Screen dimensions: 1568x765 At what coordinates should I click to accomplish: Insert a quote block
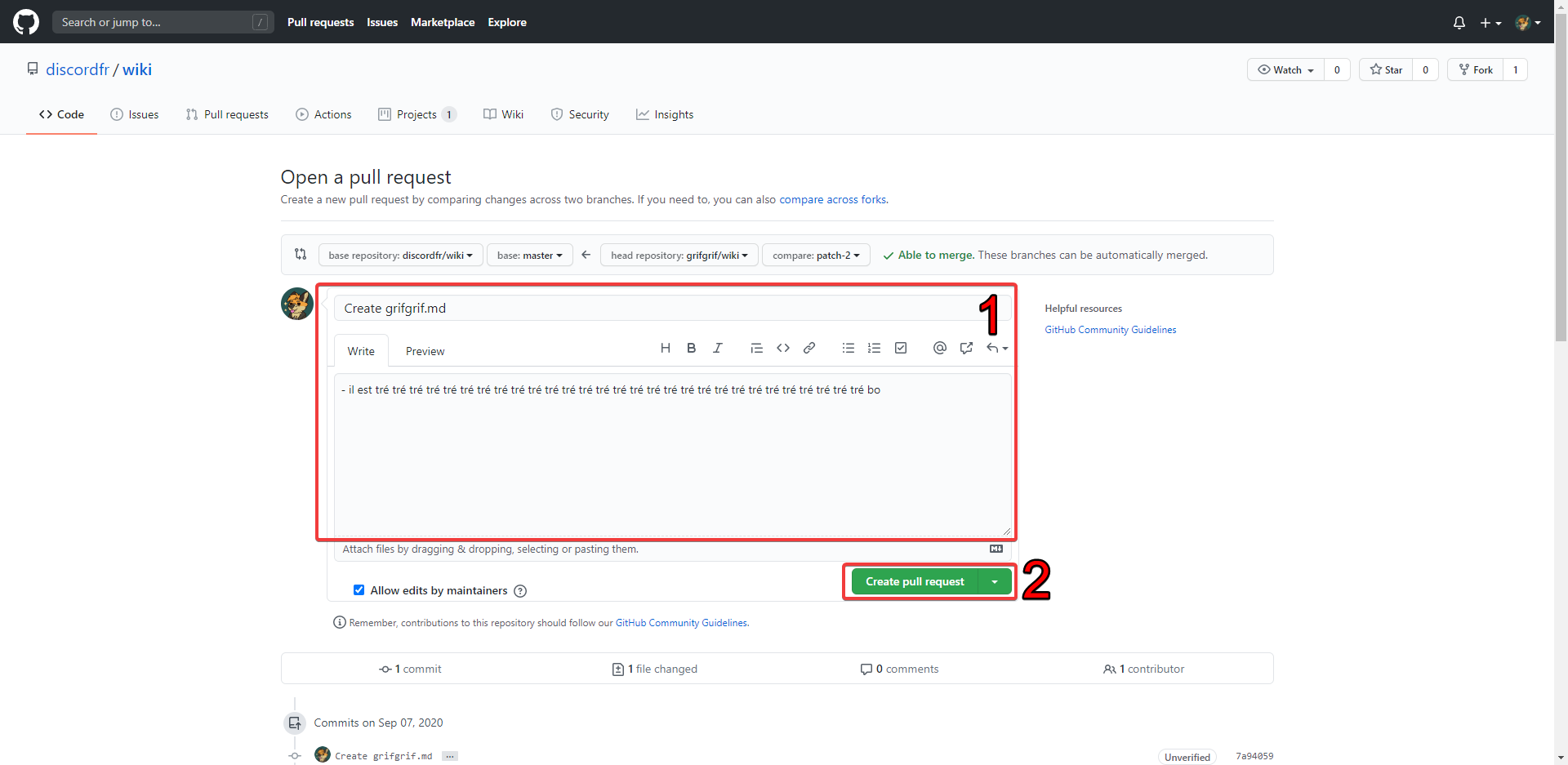click(x=757, y=348)
